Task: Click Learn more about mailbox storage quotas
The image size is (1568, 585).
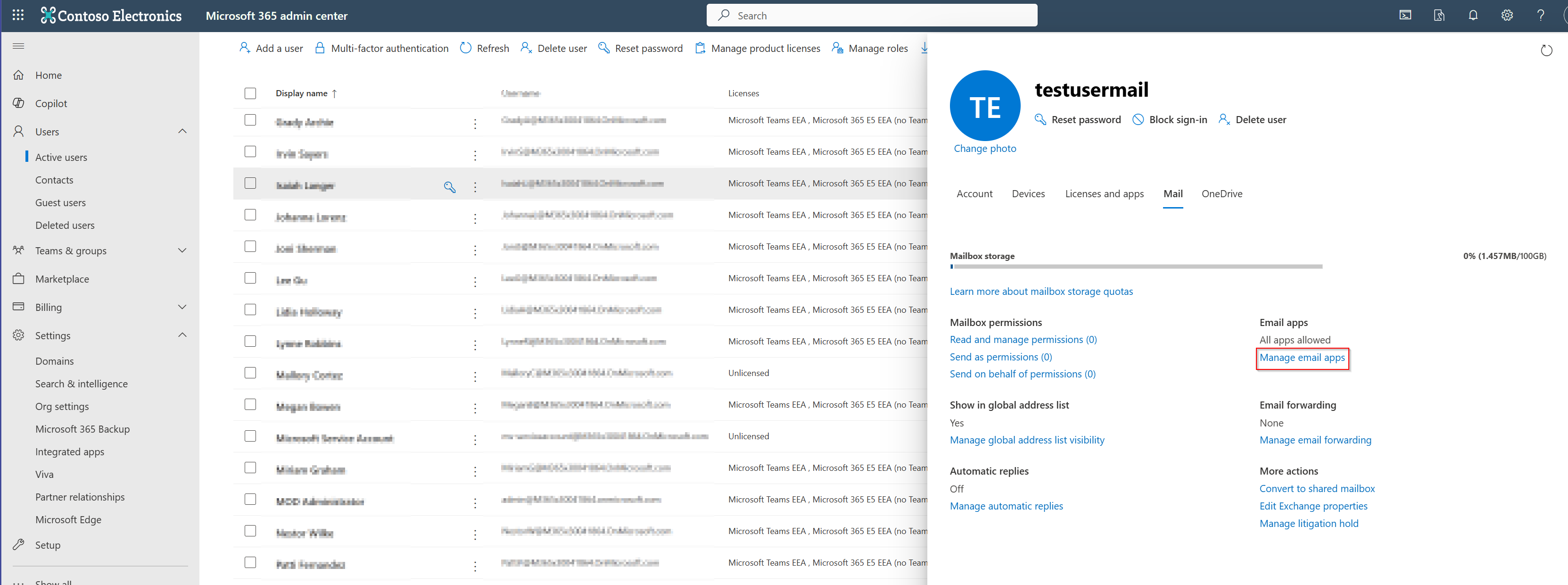Action: [x=1041, y=291]
